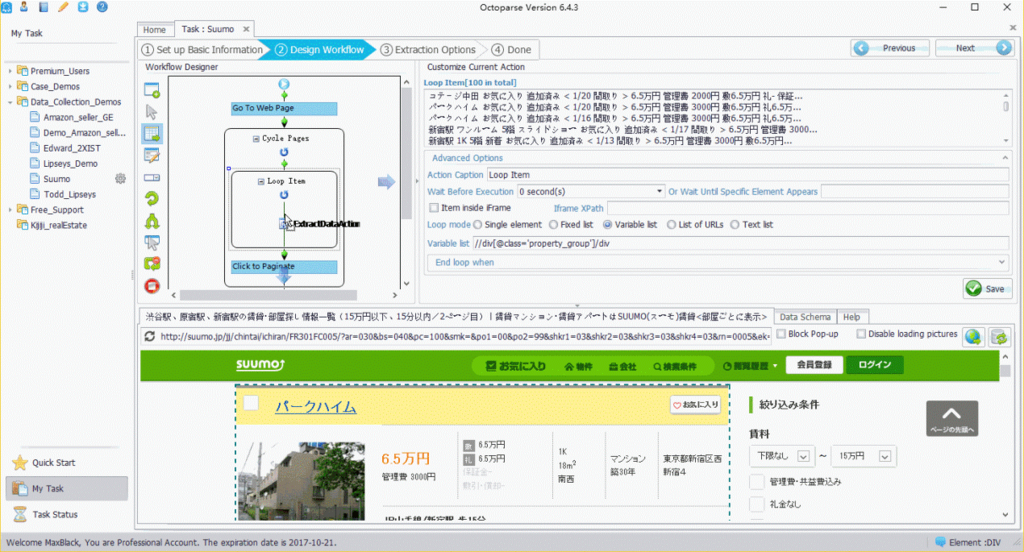
Task: Select Fixed list loop mode
Action: coord(554,225)
